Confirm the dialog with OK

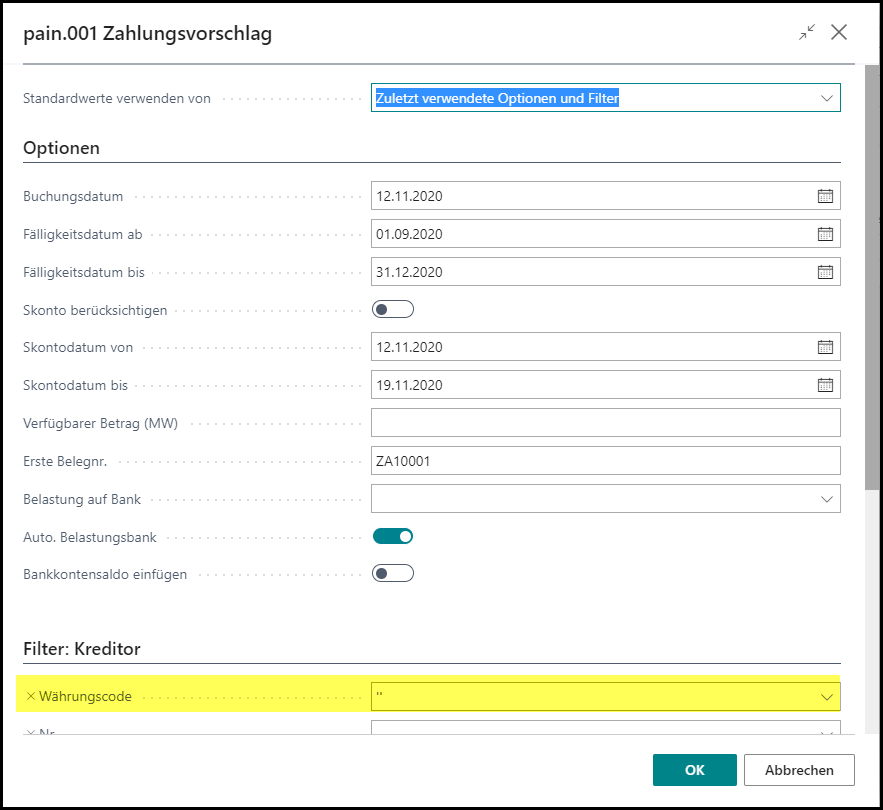pyautogui.click(x=694, y=770)
